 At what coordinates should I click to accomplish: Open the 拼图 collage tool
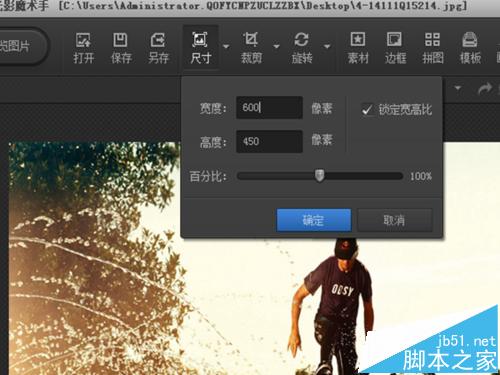tap(433, 48)
